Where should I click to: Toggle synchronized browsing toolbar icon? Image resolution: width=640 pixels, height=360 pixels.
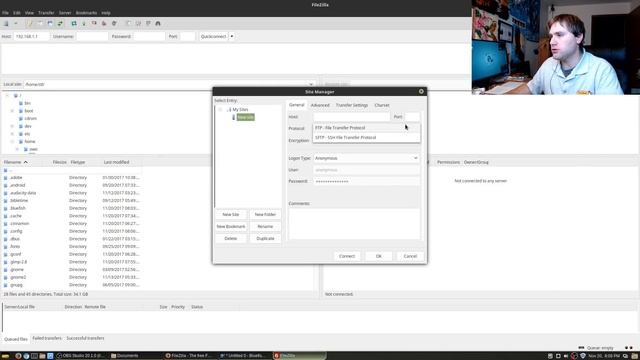tap(148, 23)
